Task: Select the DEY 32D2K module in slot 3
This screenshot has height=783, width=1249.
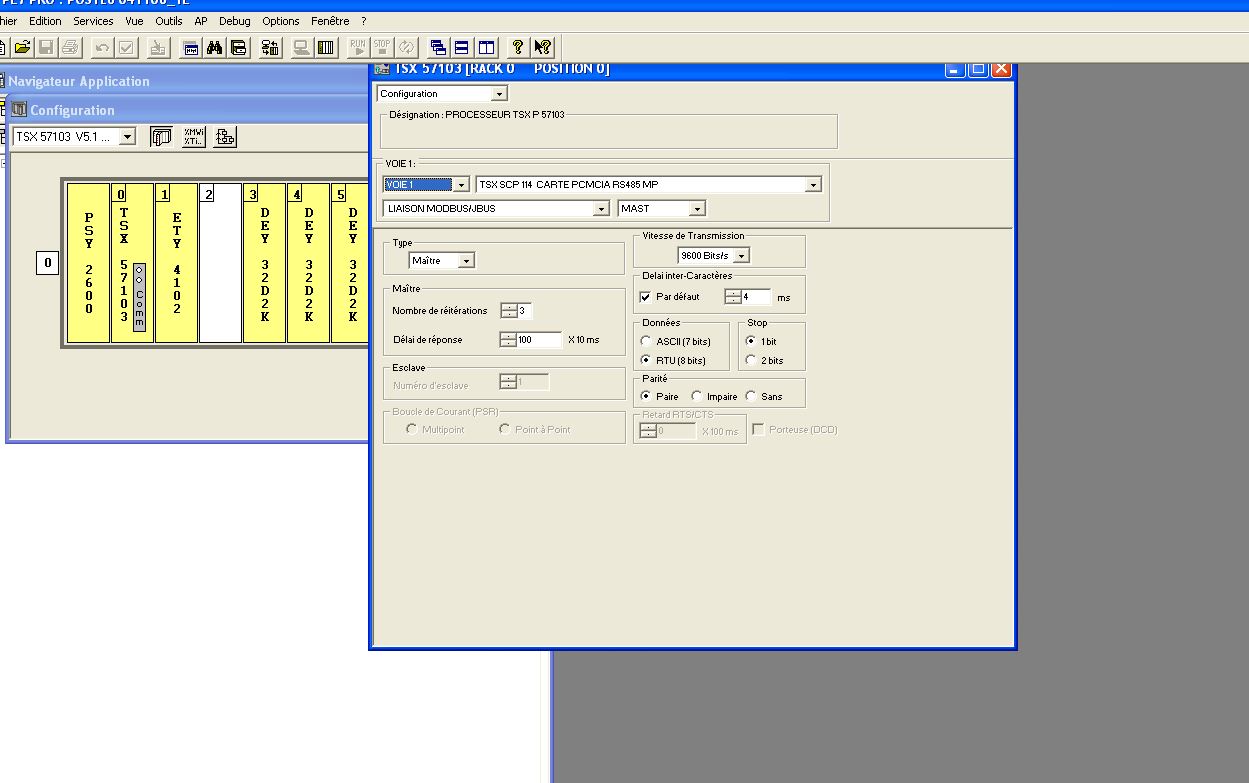Action: point(264,265)
